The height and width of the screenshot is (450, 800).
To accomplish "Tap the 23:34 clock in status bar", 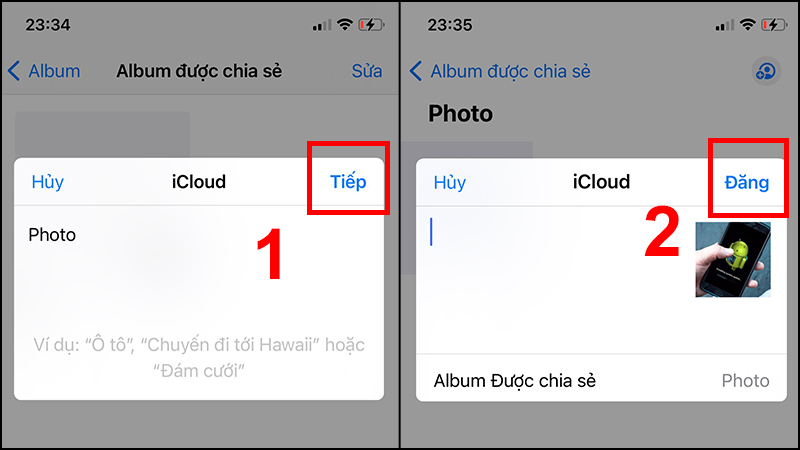I will pos(48,24).
